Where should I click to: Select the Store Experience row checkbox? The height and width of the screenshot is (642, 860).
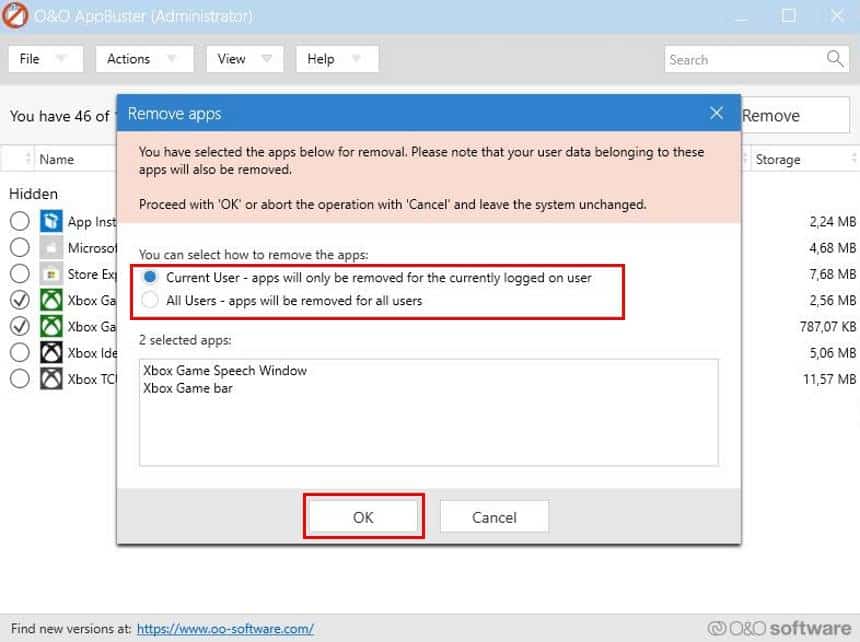pos(20,274)
